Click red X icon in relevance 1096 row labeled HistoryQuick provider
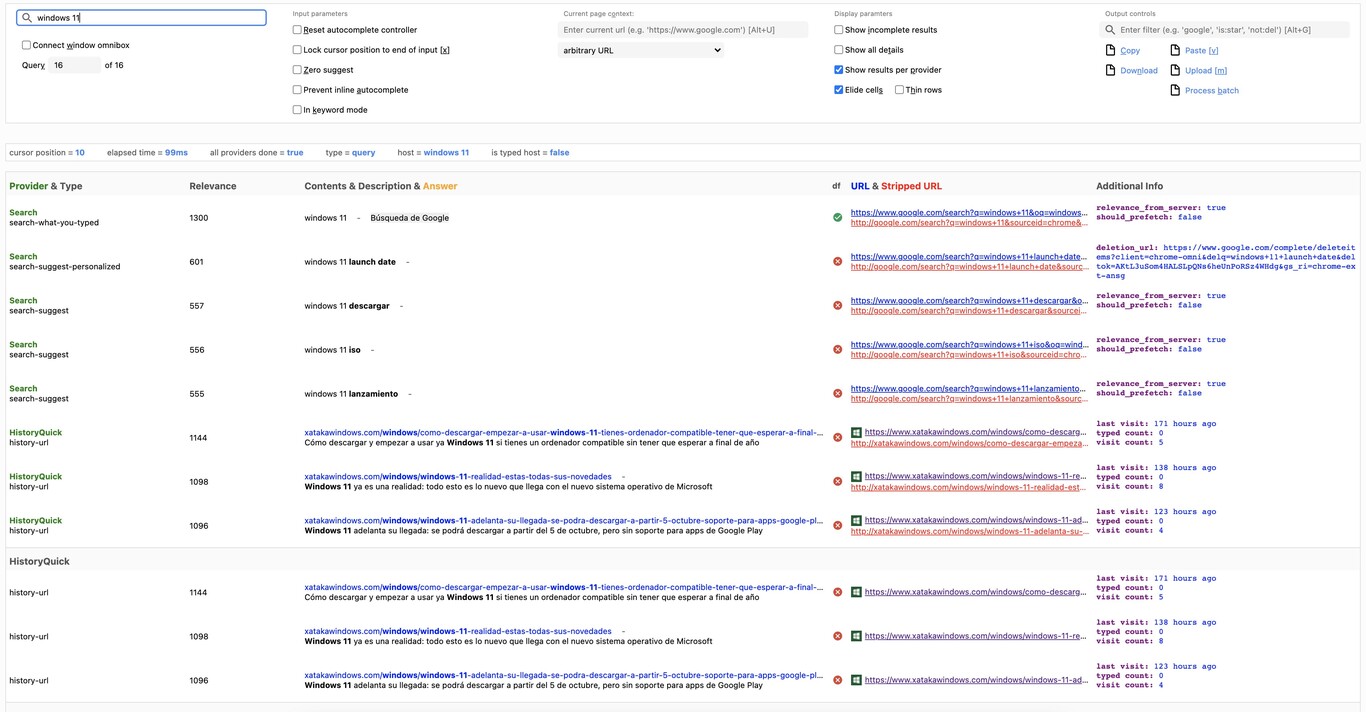The width and height of the screenshot is (1366, 712). pyautogui.click(x=837, y=525)
